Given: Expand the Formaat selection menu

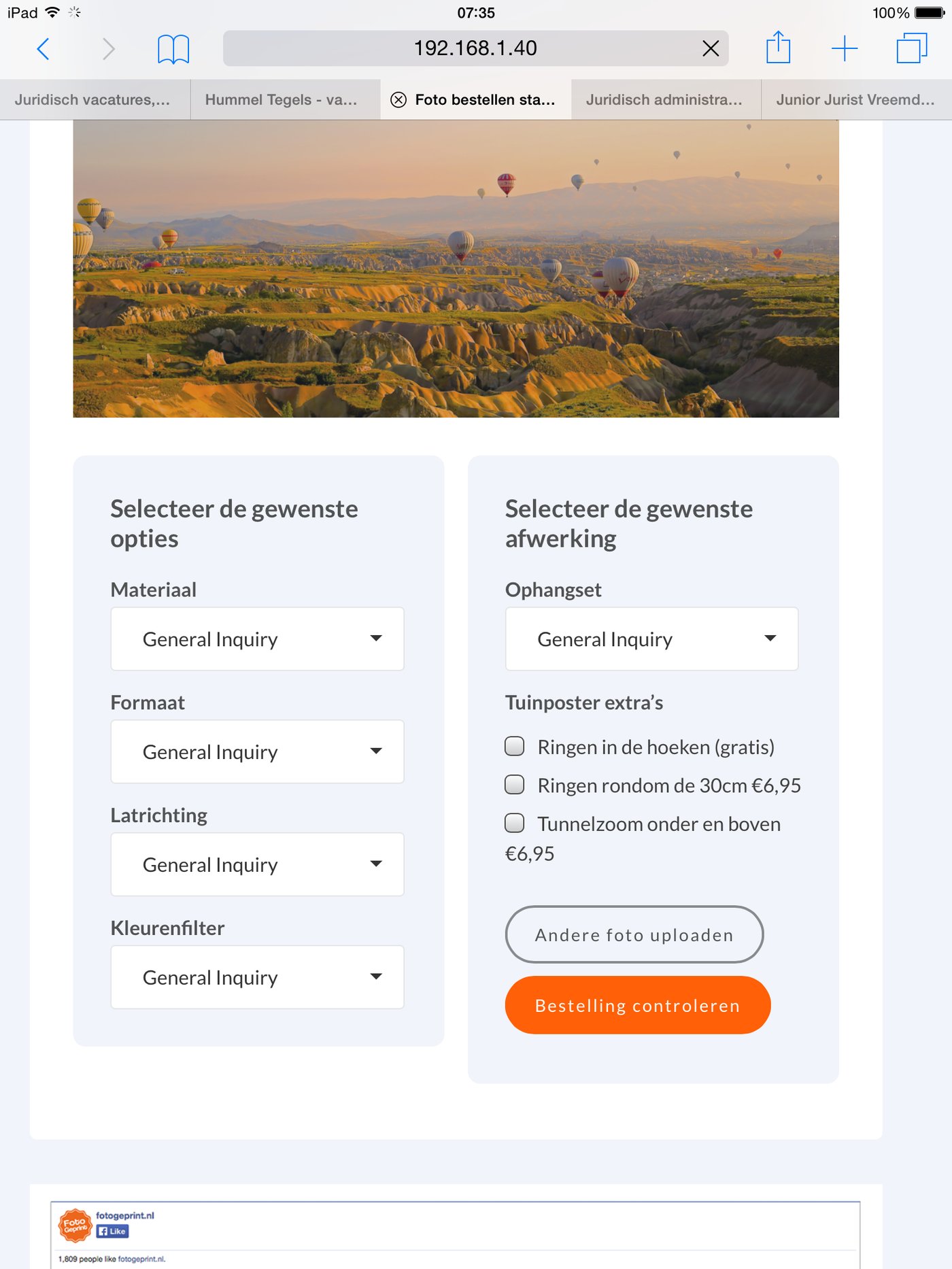Looking at the screenshot, I should tap(256, 751).
